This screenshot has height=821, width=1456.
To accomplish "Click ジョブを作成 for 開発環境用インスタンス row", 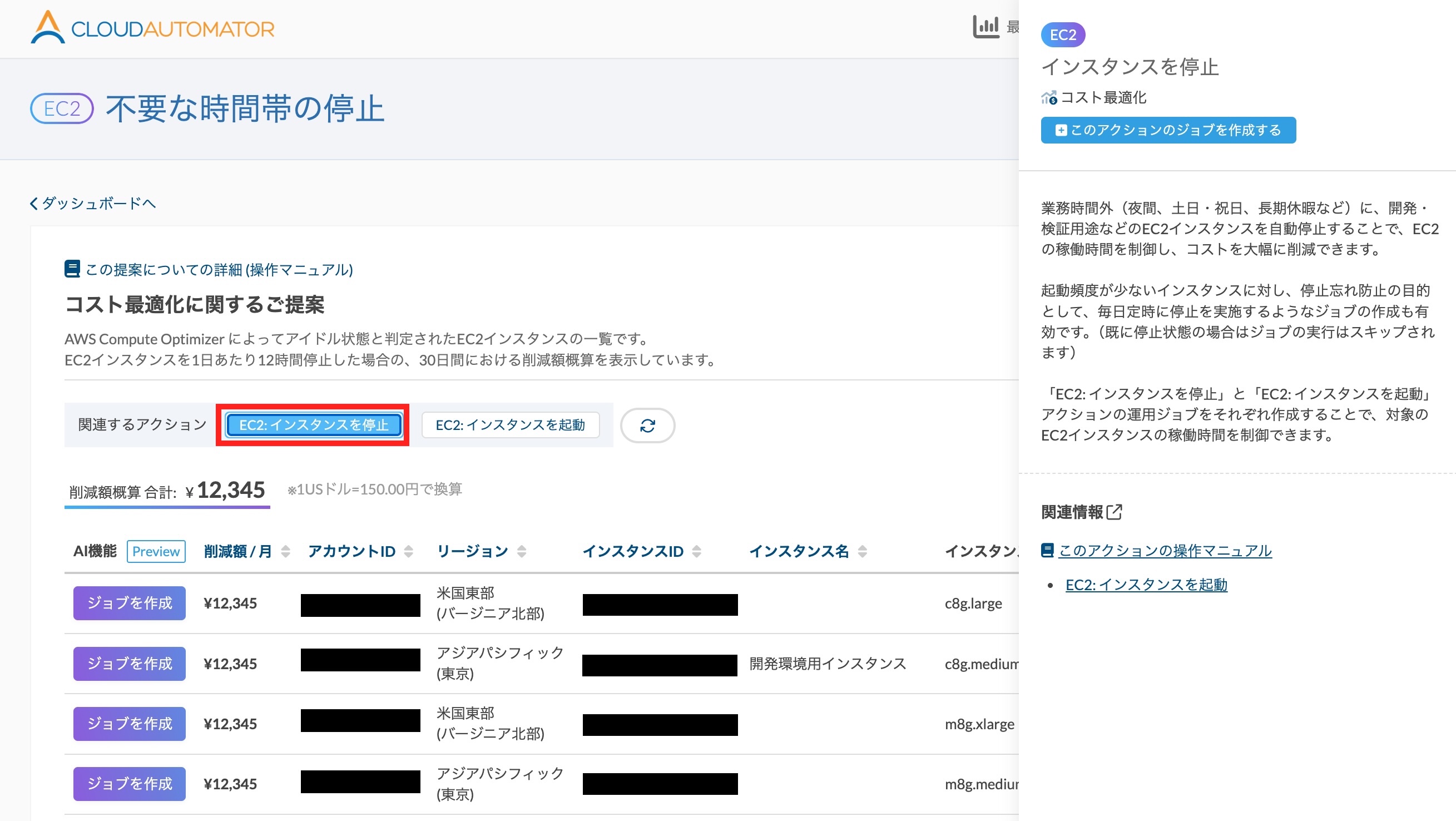I will (130, 664).
